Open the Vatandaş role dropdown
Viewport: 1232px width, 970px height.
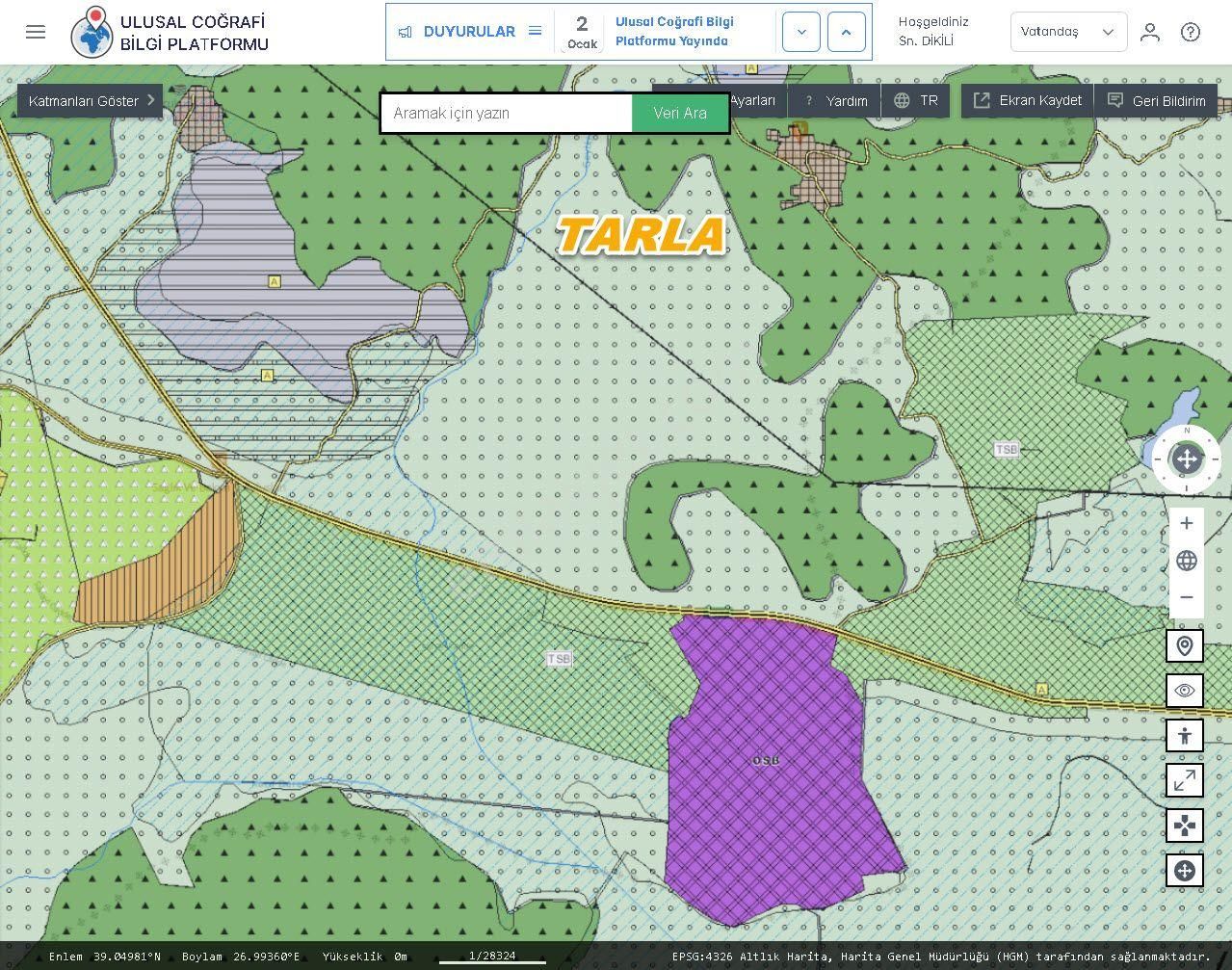coord(1068,32)
